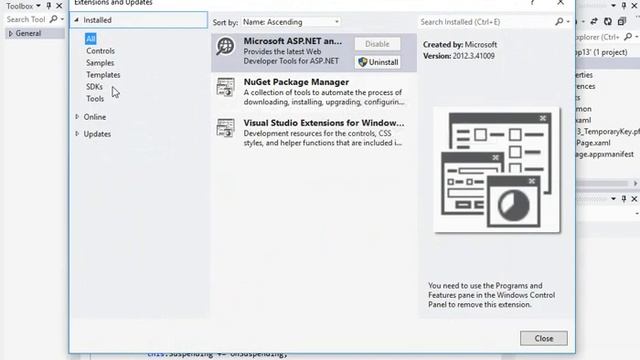The width and height of the screenshot is (640, 360).
Task: Collapse the Installed category
Action: pos(76,20)
